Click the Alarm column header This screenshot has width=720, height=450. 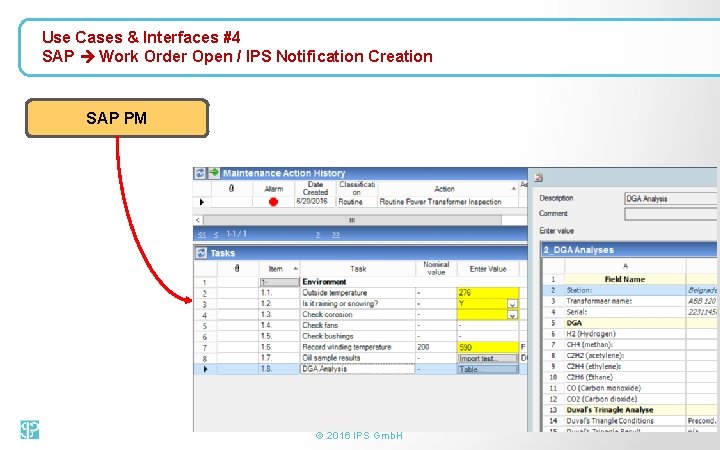274,189
